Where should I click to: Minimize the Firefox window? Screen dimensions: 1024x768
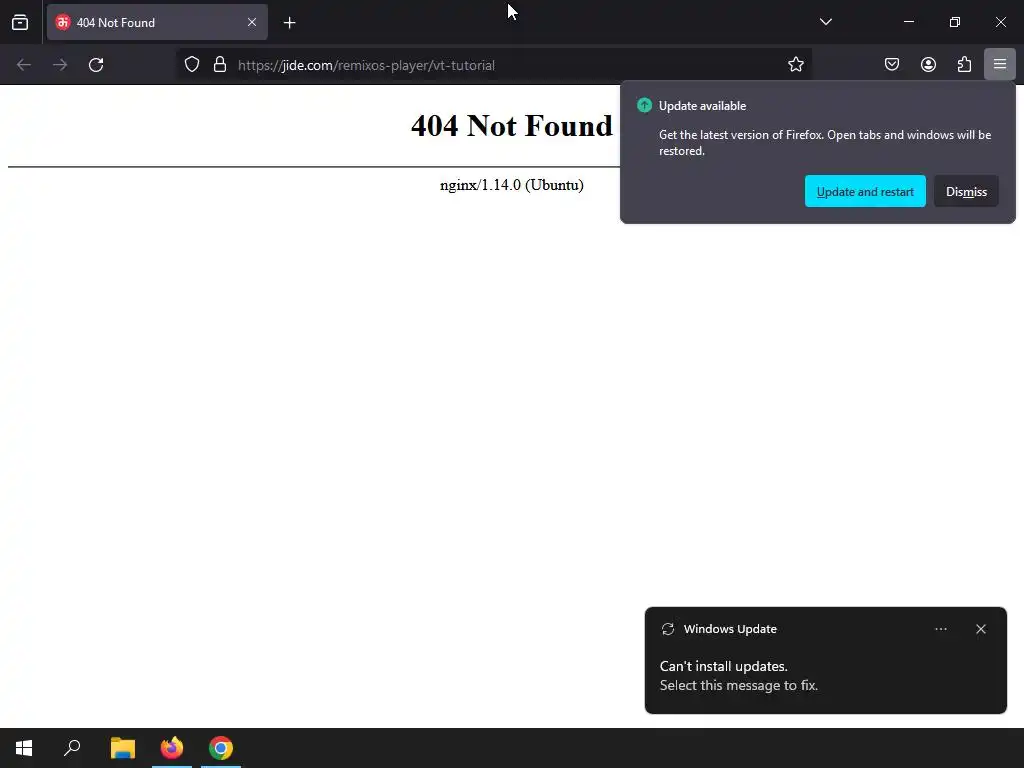tap(908, 22)
